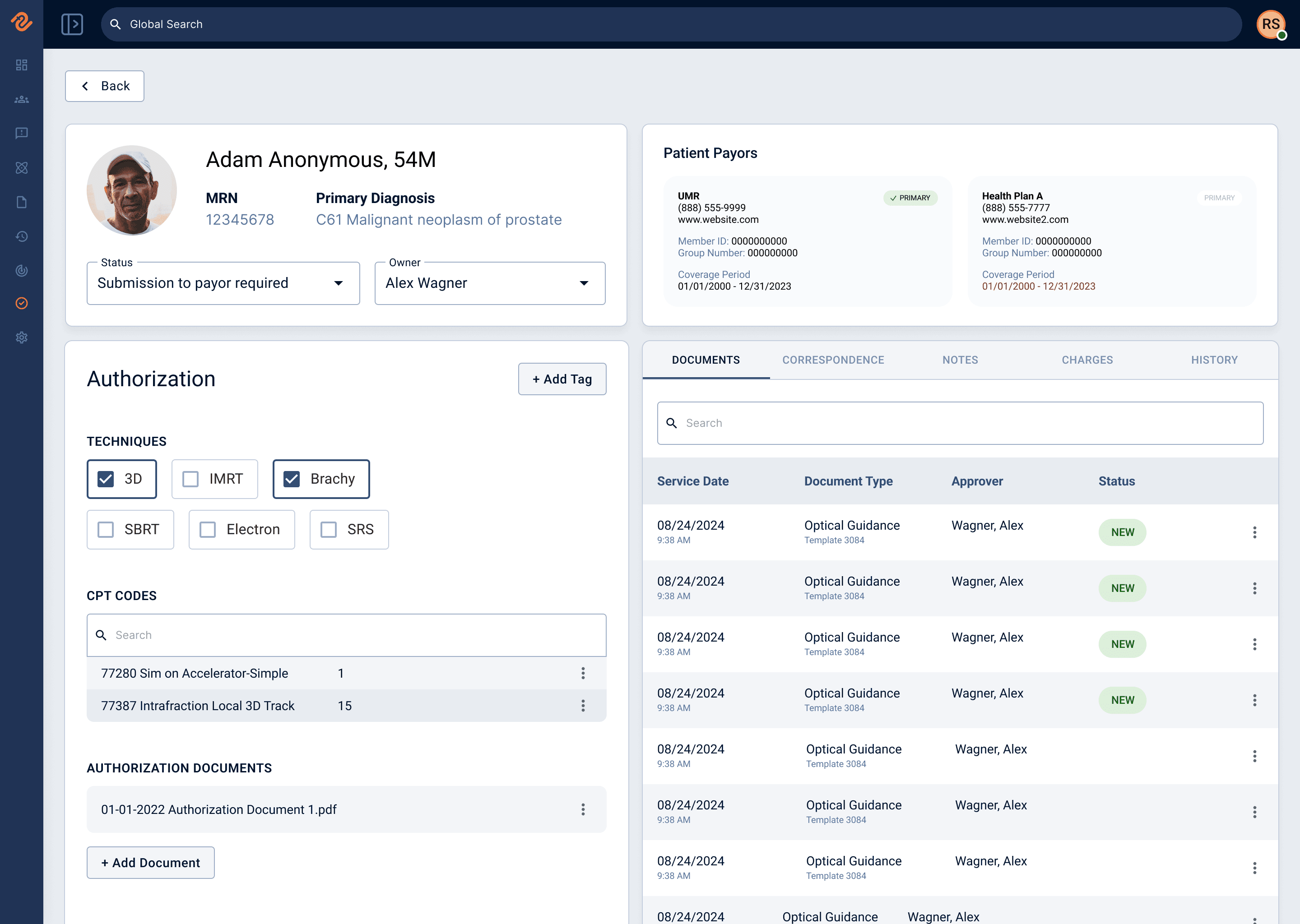The width and height of the screenshot is (1300, 924).
Task: Uncheck the Brachy technique checkbox
Action: click(x=292, y=479)
